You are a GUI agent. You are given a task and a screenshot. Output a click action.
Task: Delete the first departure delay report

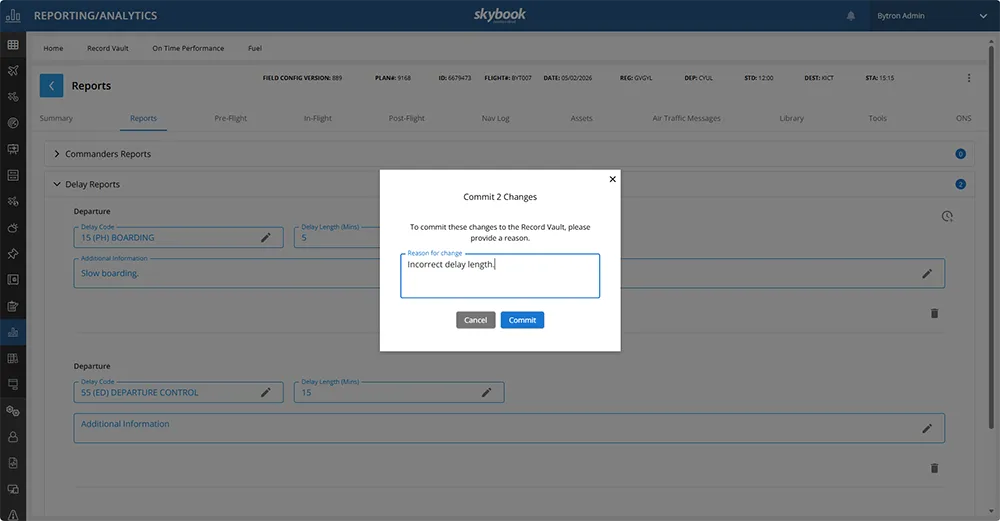pyautogui.click(x=934, y=313)
